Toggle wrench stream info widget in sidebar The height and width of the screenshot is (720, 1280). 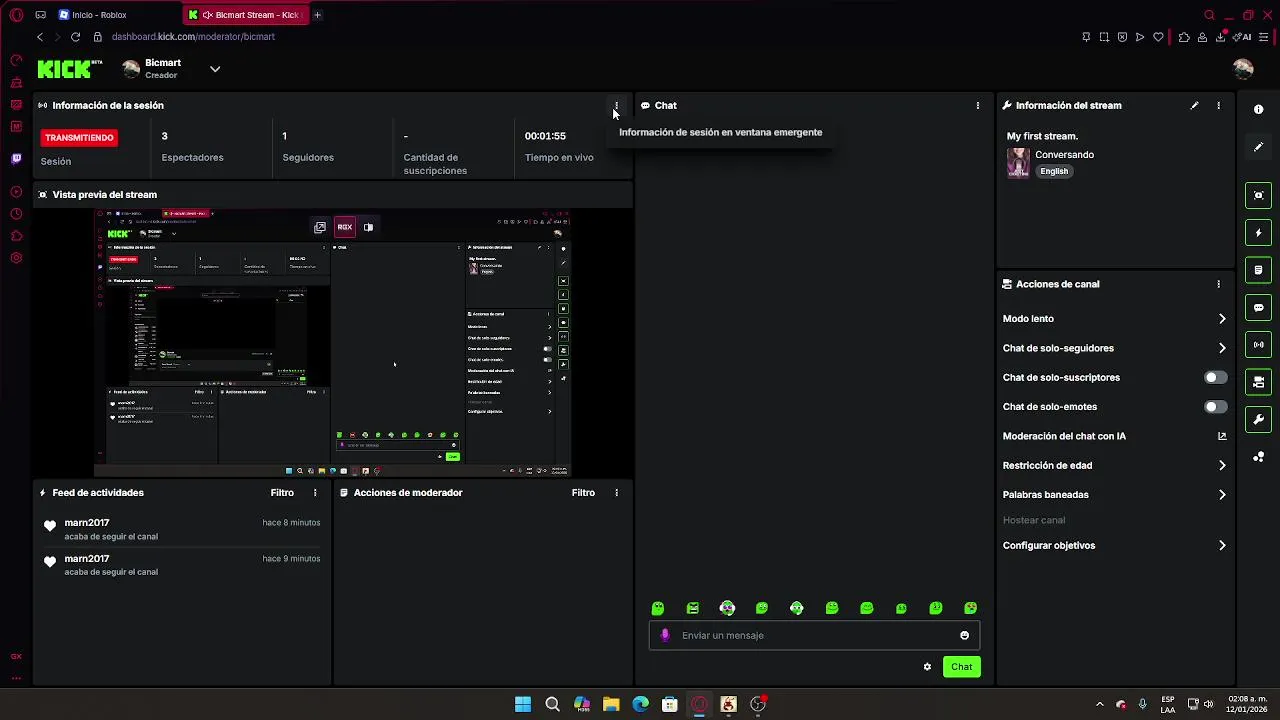click(1259, 420)
